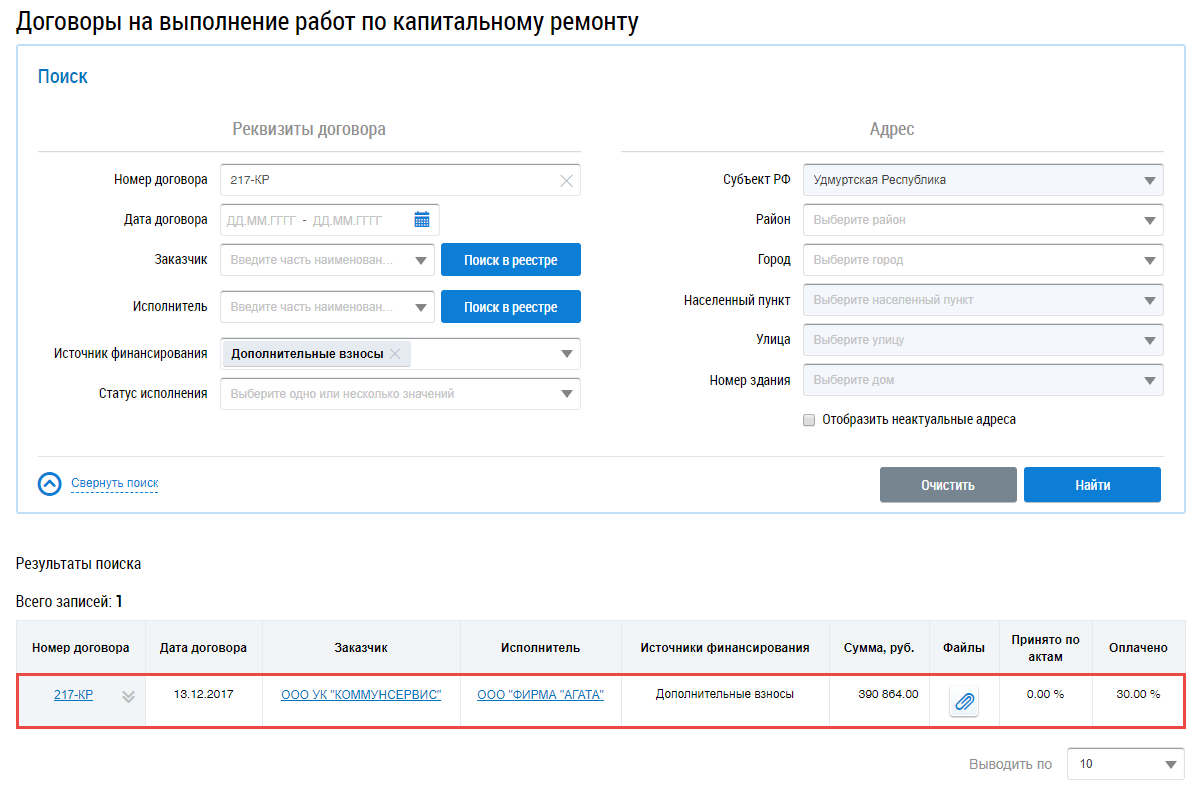Open the contract date calendar picker

point(422,220)
